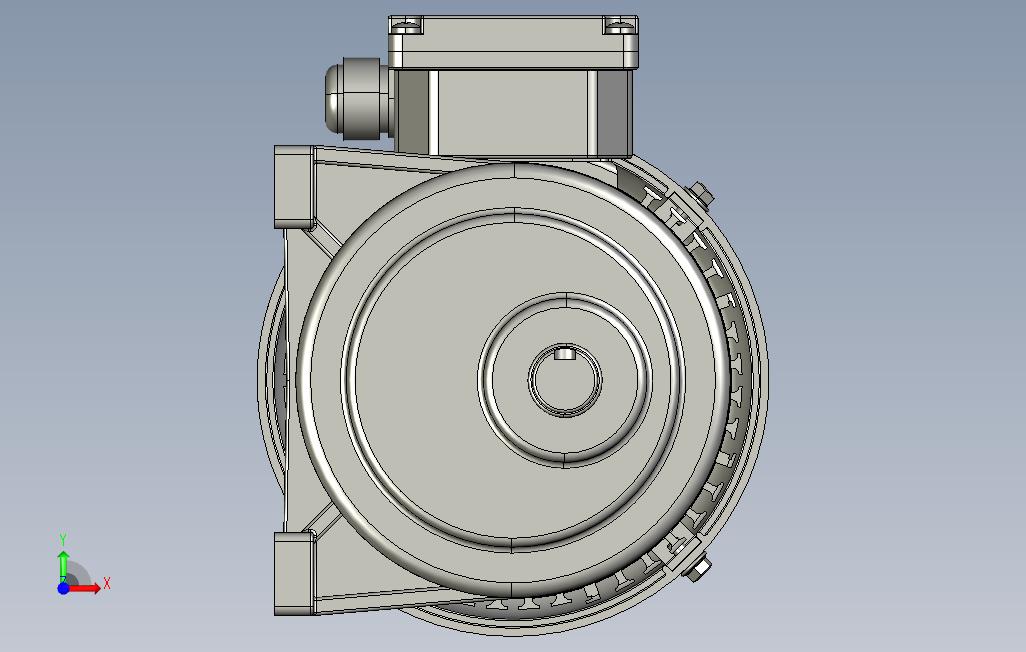Click the blue origin sphere of the axis triad
Screen dimensions: 1026x652
tap(63, 589)
